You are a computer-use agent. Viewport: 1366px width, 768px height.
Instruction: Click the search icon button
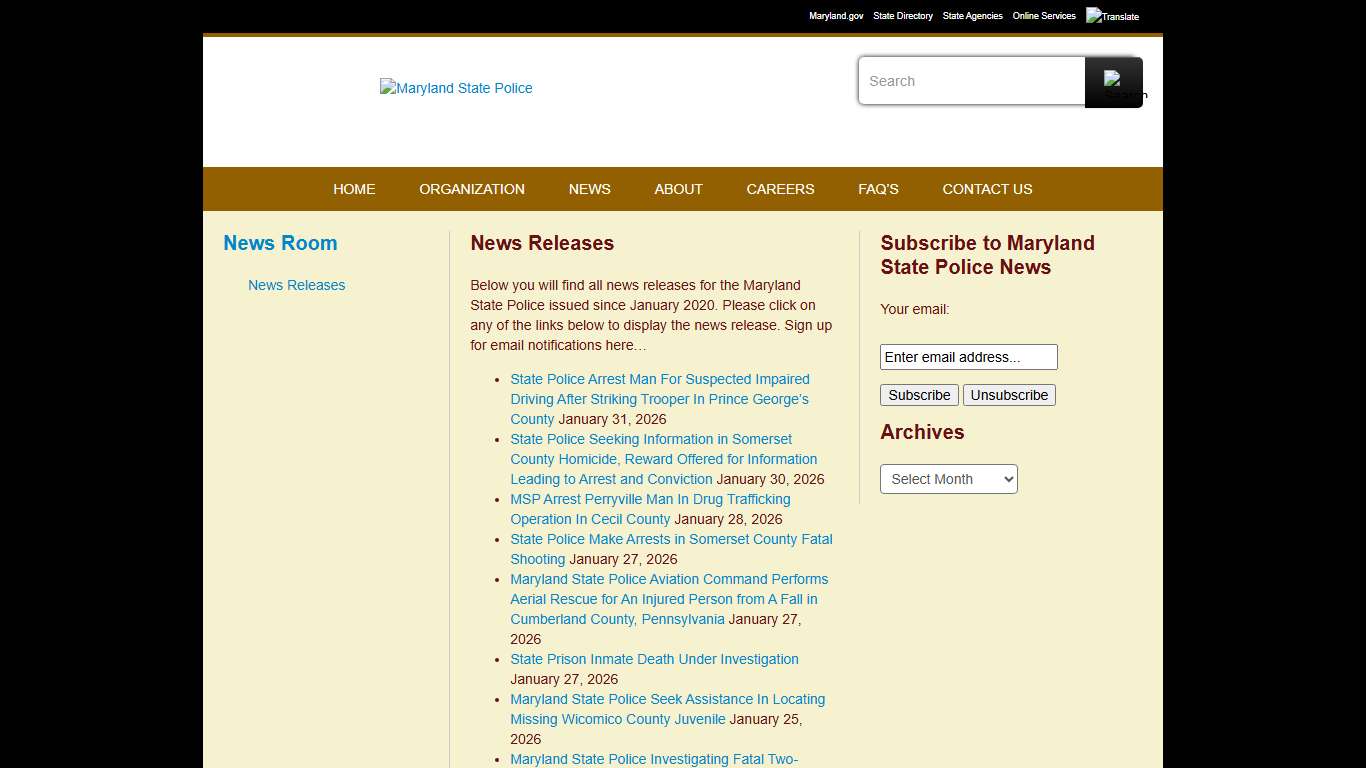[x=1113, y=81]
